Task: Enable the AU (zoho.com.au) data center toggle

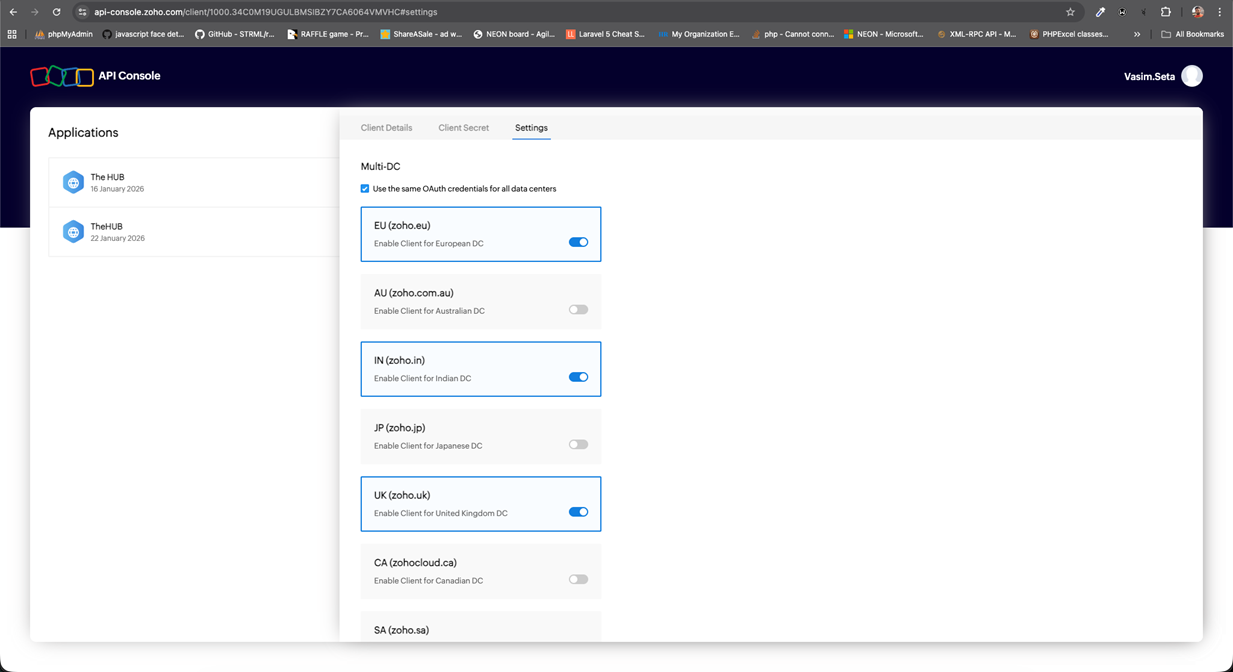Action: [578, 310]
